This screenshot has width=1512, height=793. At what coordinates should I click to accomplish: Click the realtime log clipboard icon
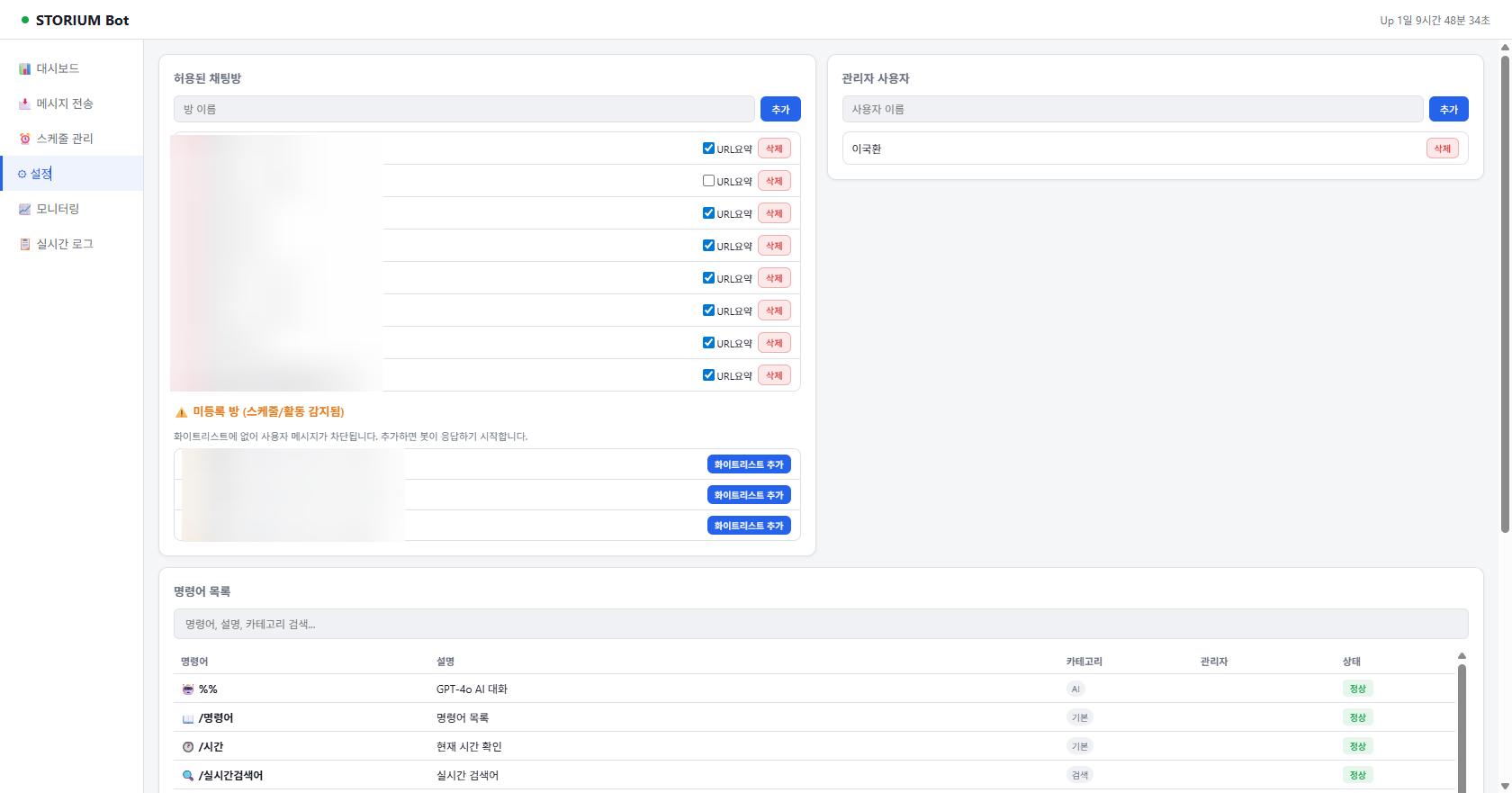[25, 245]
